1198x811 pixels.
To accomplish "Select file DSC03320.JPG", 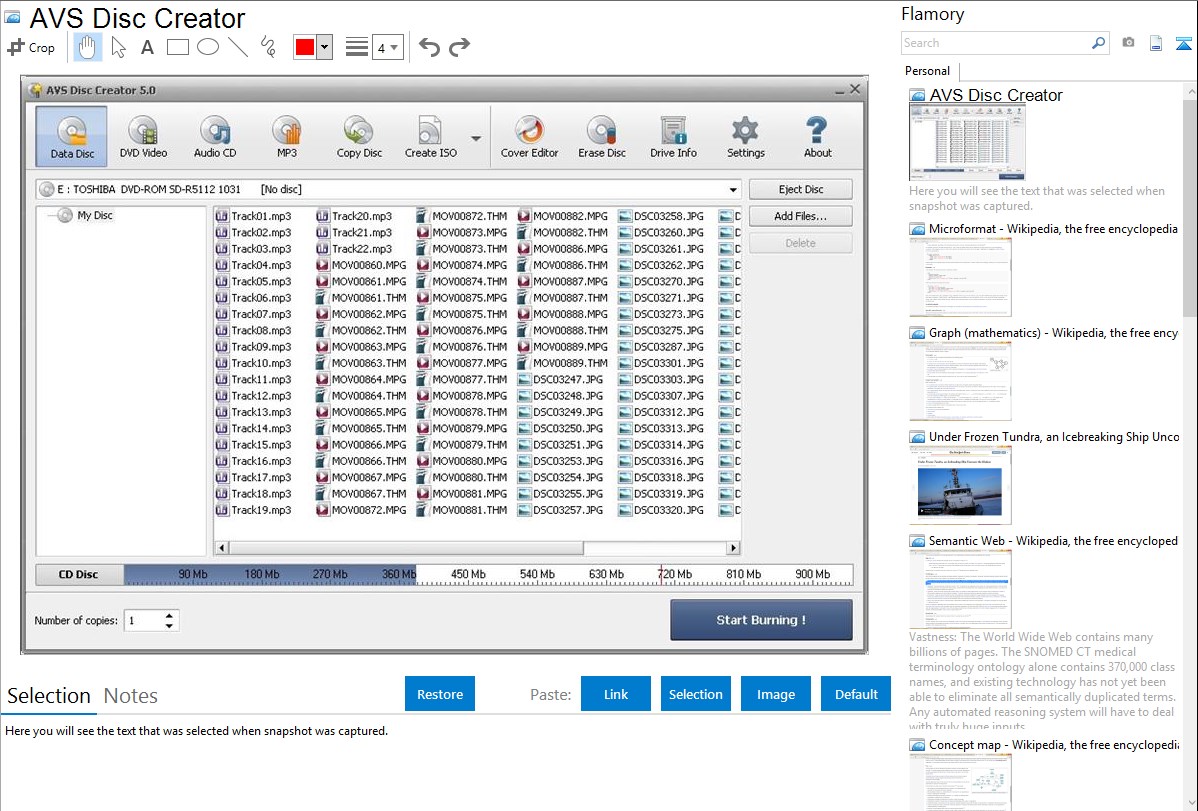I will [x=661, y=510].
